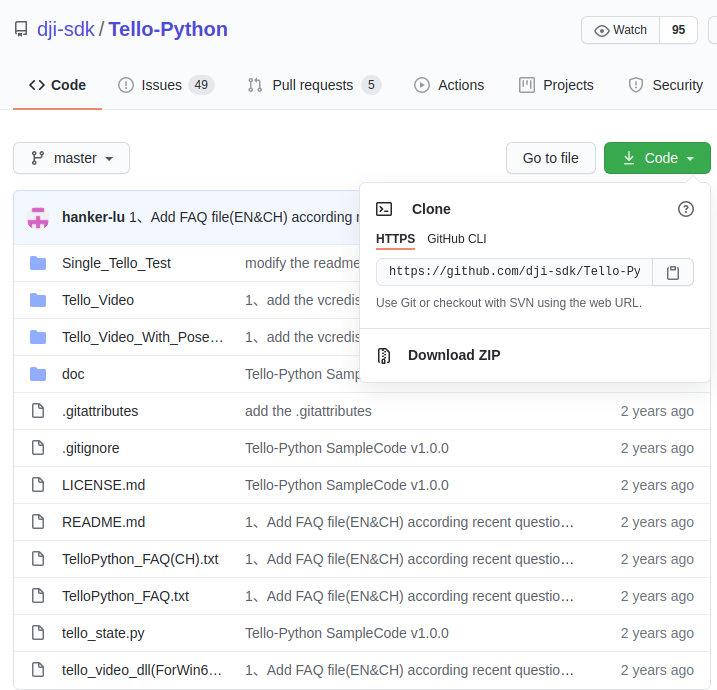
Task: Click the folder icon for doc
Action: point(38,374)
